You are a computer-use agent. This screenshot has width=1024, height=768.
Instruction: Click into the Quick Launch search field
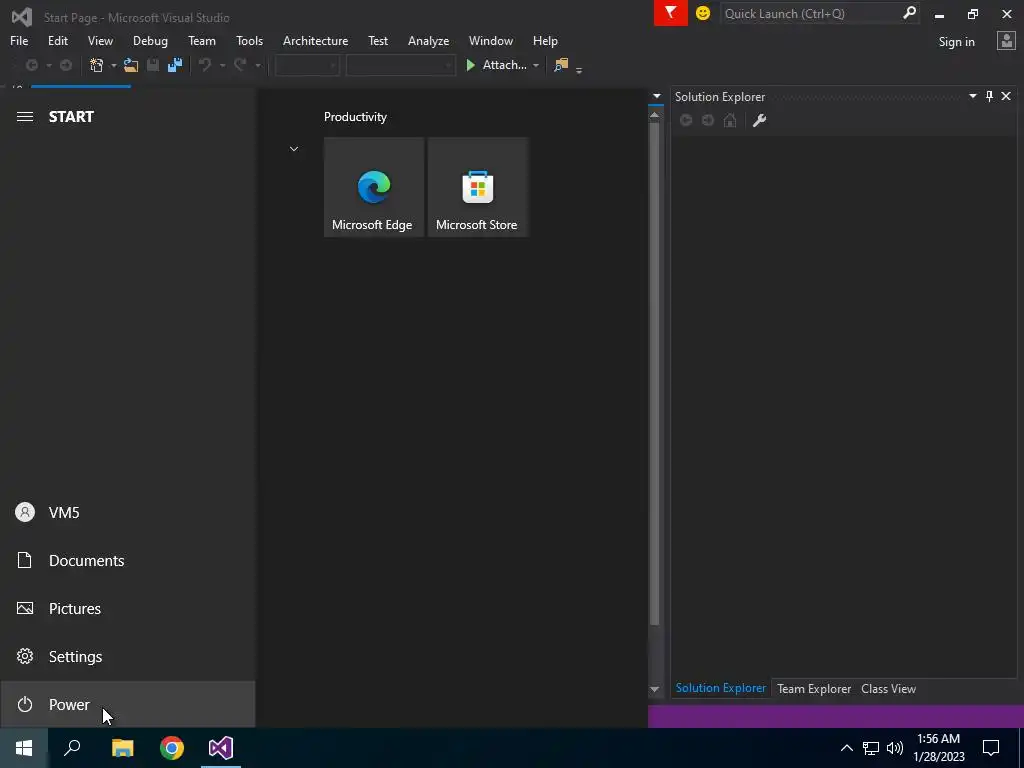pyautogui.click(x=810, y=13)
